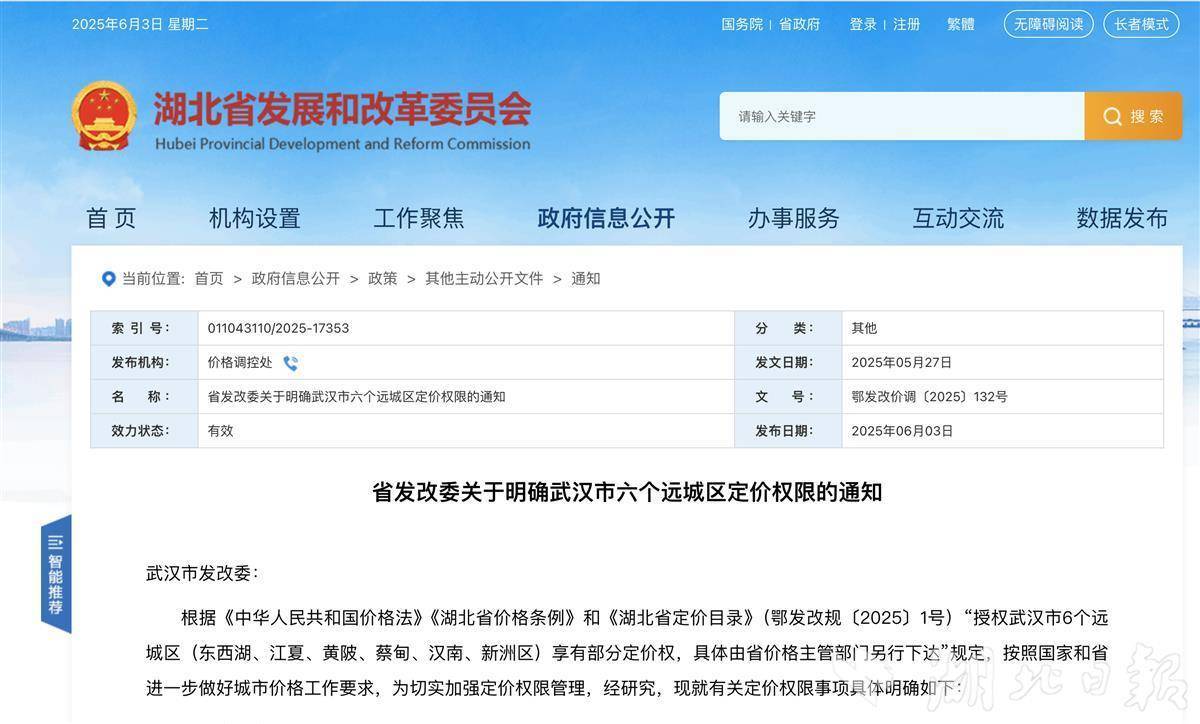Enable 无障碍阅读 accessibility reading
The height and width of the screenshot is (724, 1200).
[1048, 24]
